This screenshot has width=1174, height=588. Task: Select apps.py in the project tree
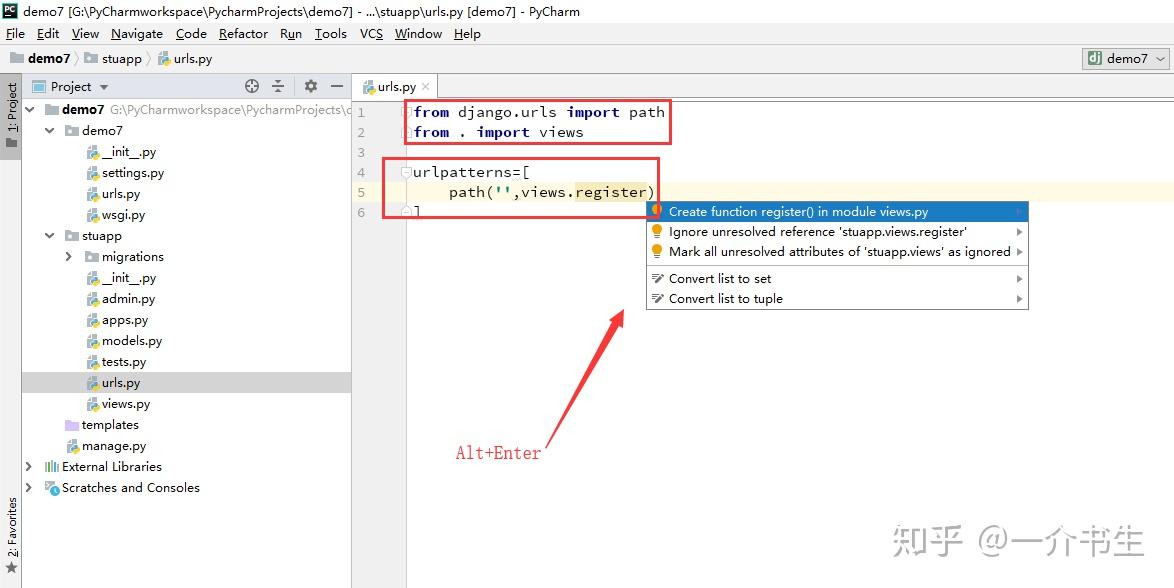[125, 320]
